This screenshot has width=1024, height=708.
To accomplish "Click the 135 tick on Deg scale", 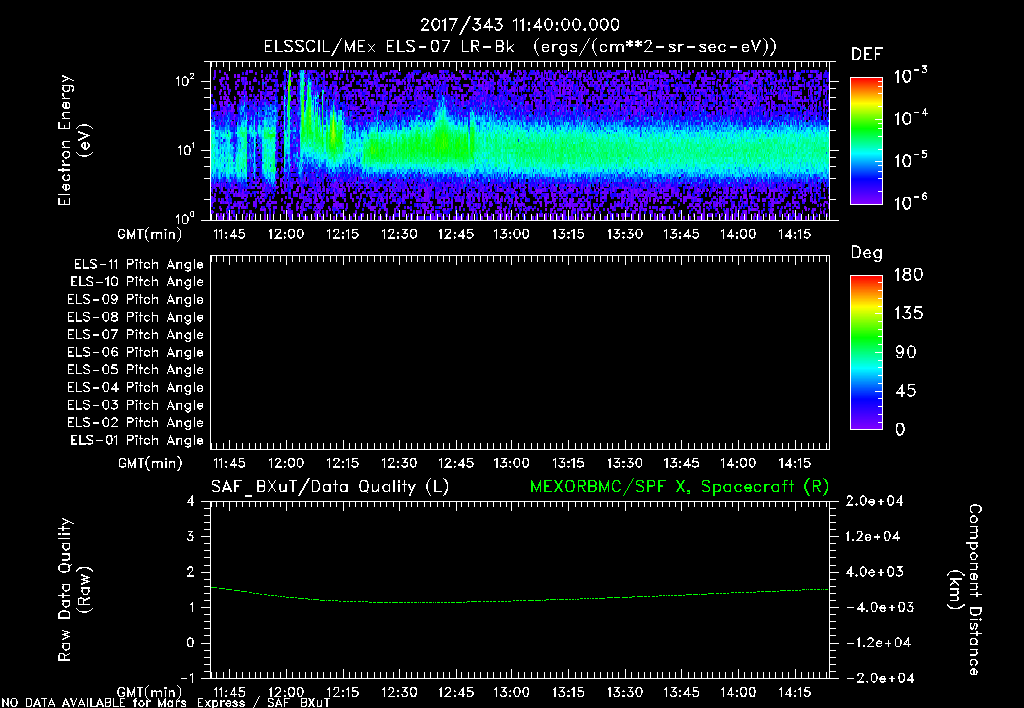I will (908, 313).
